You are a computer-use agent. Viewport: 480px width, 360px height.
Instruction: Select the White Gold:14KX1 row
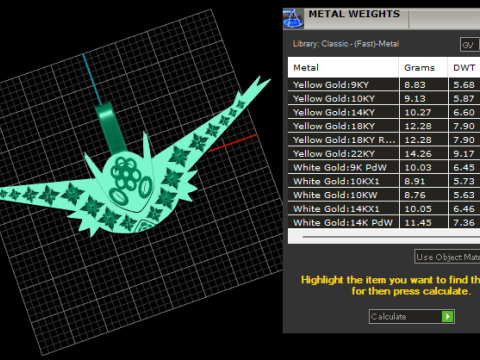[x=384, y=209]
